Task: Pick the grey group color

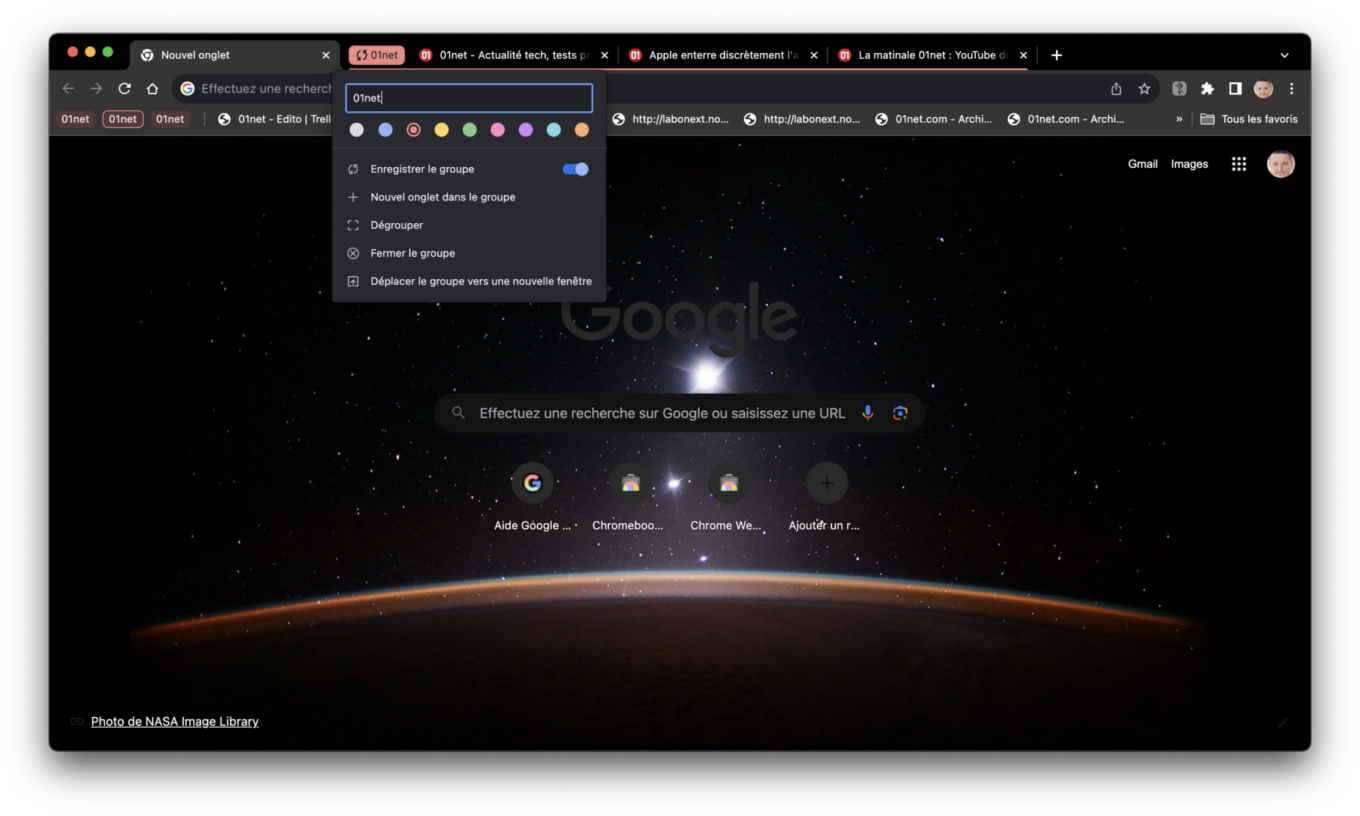Action: click(357, 130)
